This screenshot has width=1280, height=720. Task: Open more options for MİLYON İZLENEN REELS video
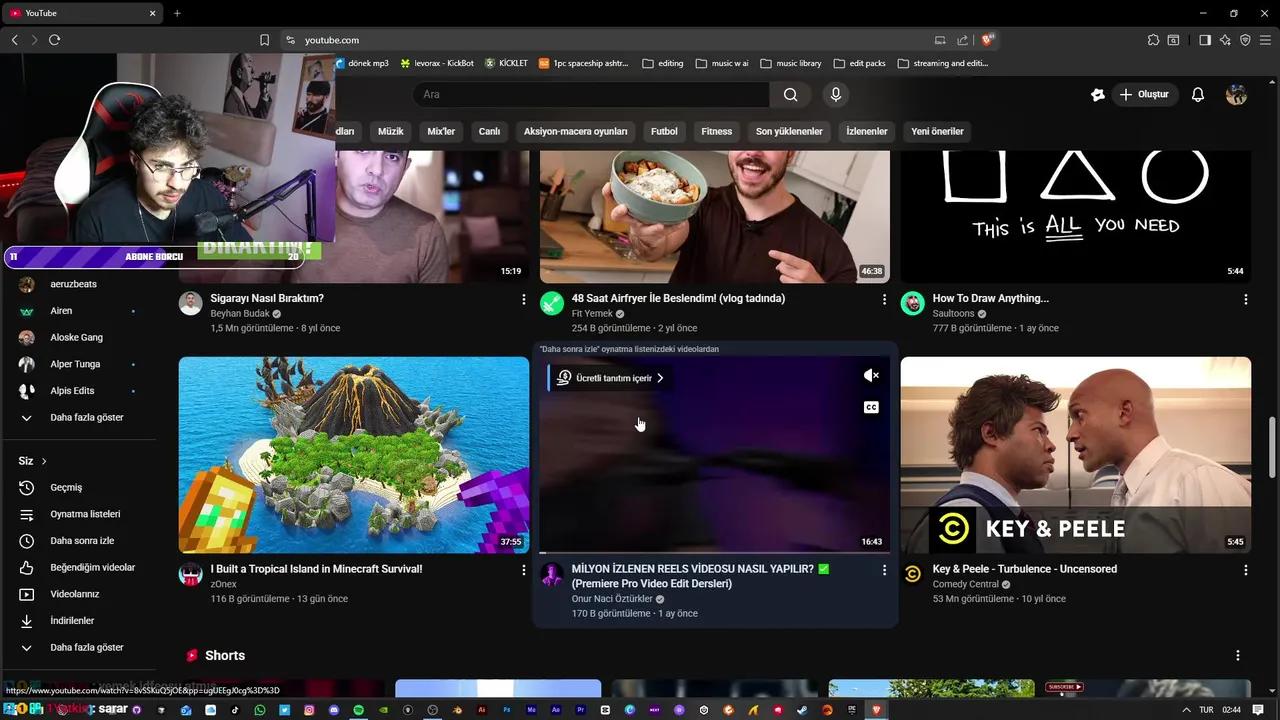click(x=884, y=570)
